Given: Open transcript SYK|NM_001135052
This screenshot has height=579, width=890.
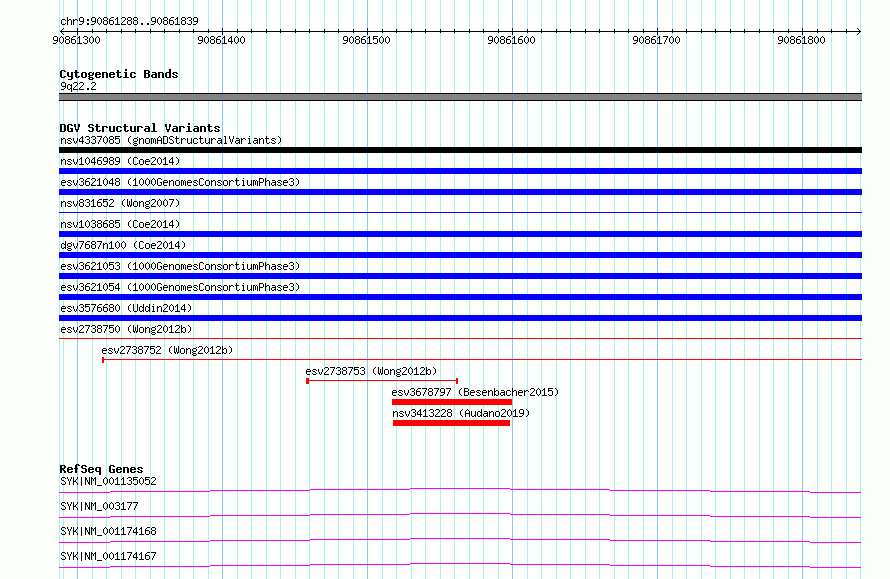Looking at the screenshot, I should coord(108,481).
